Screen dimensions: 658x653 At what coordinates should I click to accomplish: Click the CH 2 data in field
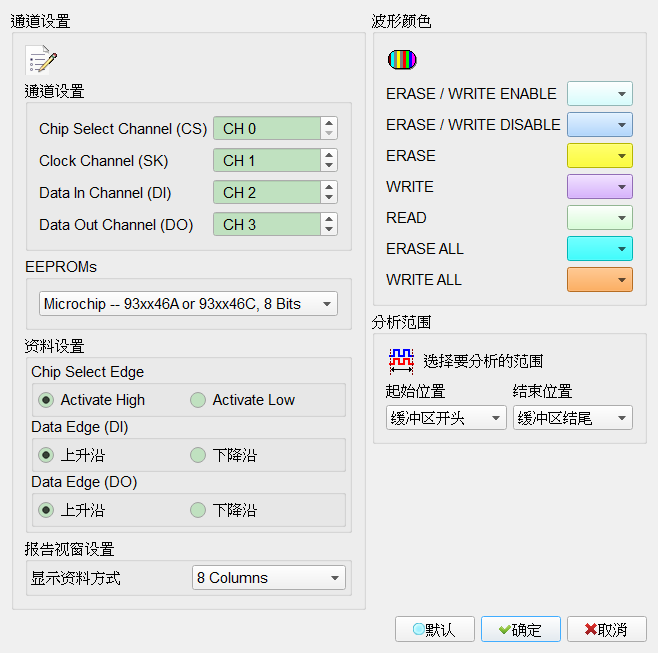tap(267, 192)
